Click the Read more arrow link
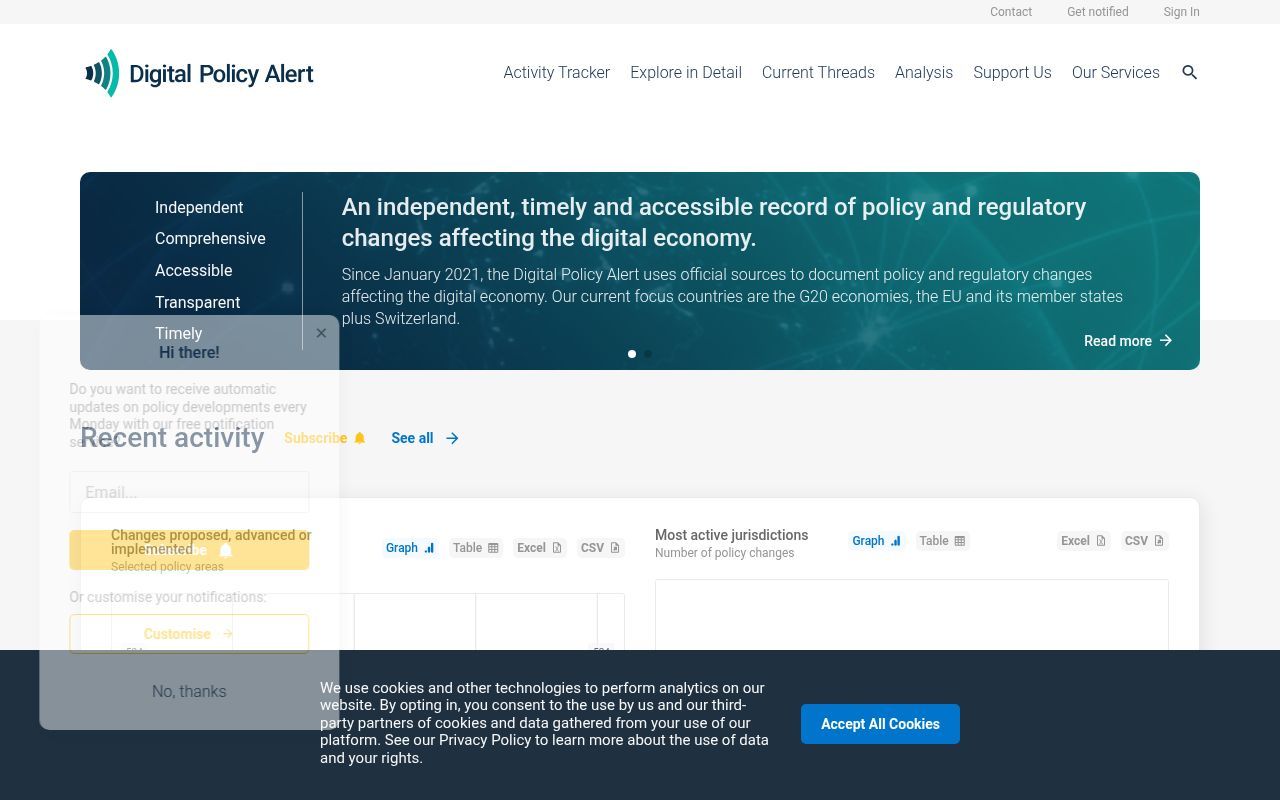The image size is (1280, 800). click(1128, 341)
